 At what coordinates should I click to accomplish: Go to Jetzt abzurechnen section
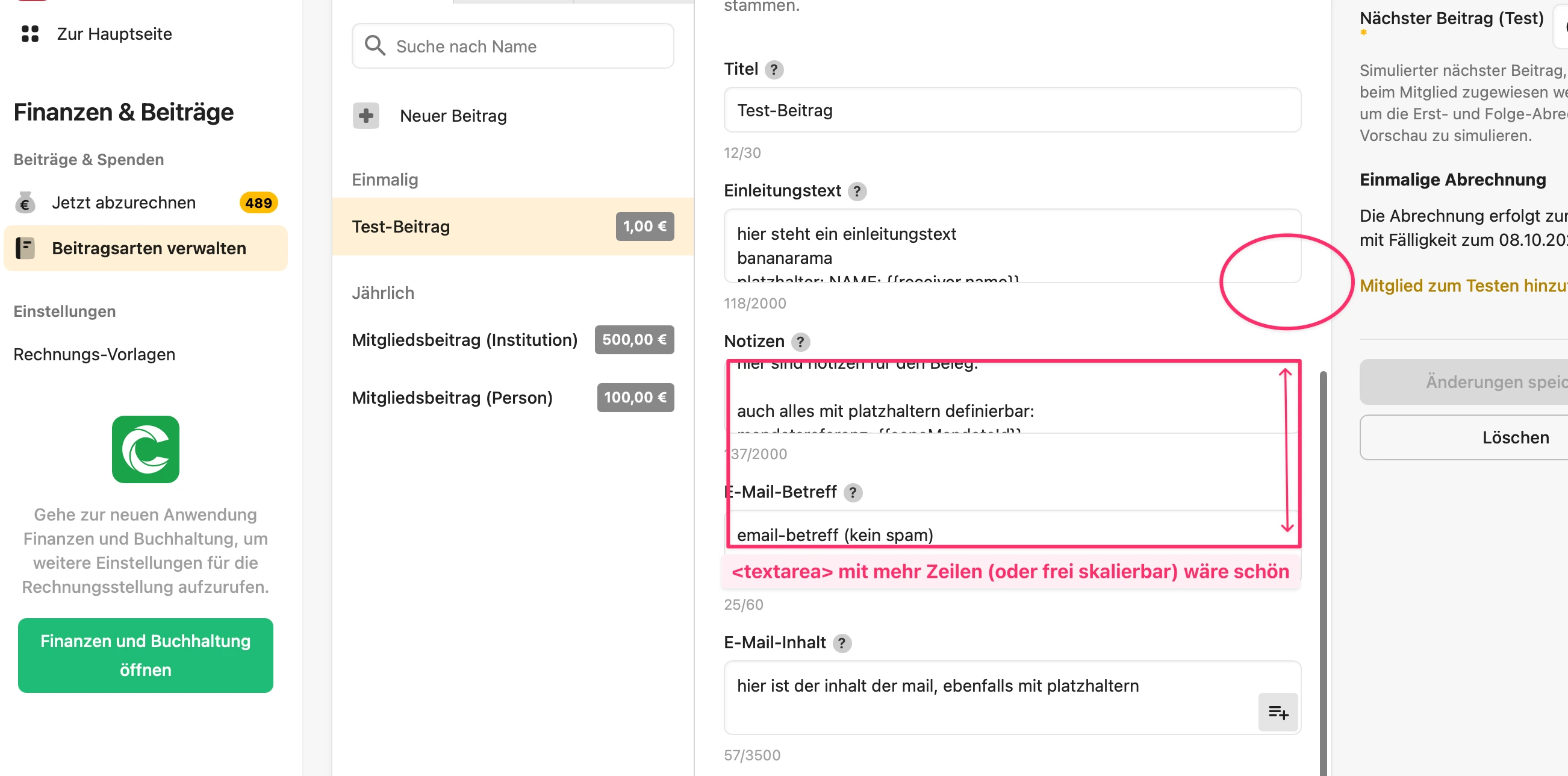point(123,203)
